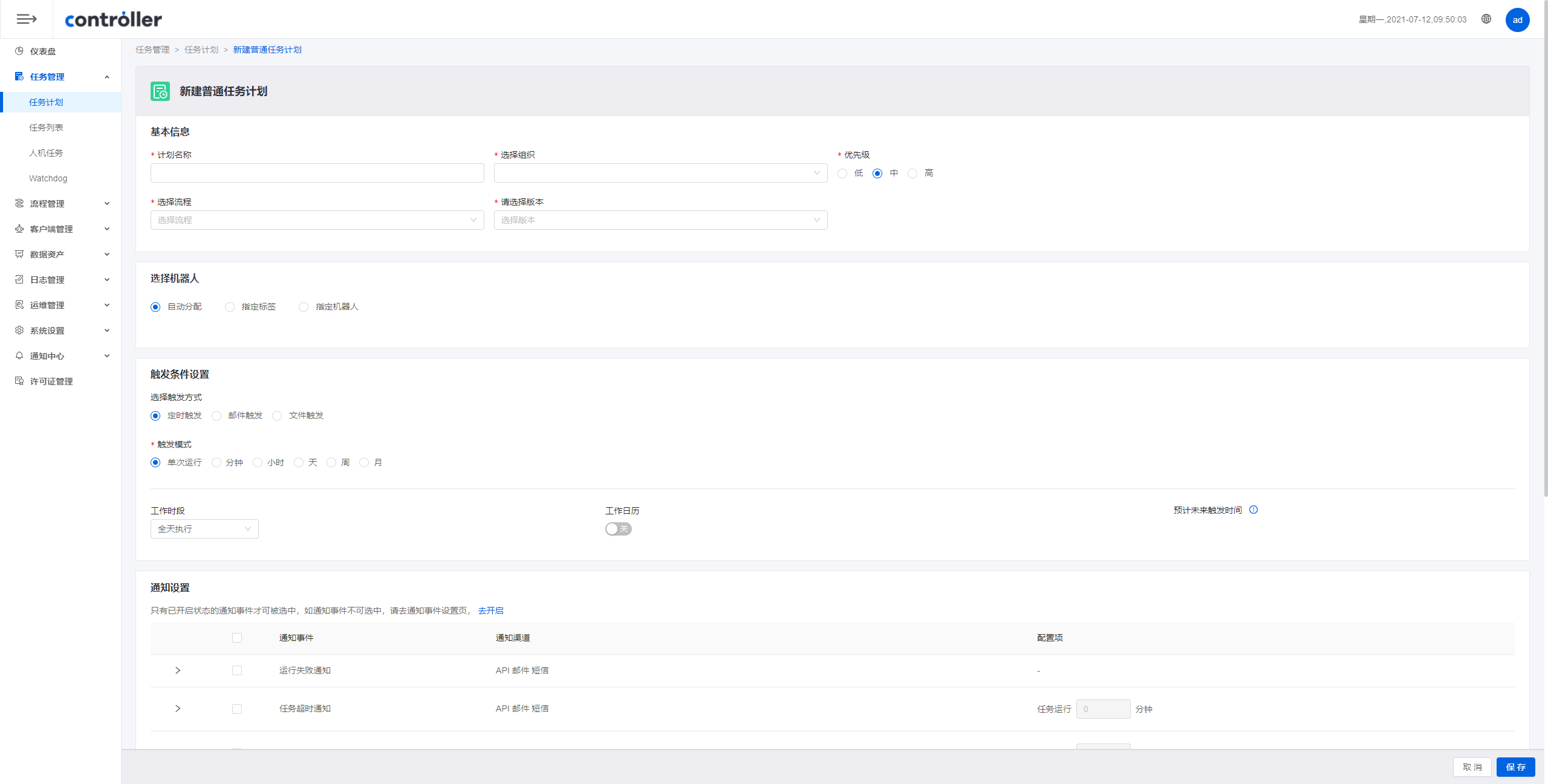The image size is (1548, 784).
Task: Select 周 trigger mode
Action: (331, 463)
